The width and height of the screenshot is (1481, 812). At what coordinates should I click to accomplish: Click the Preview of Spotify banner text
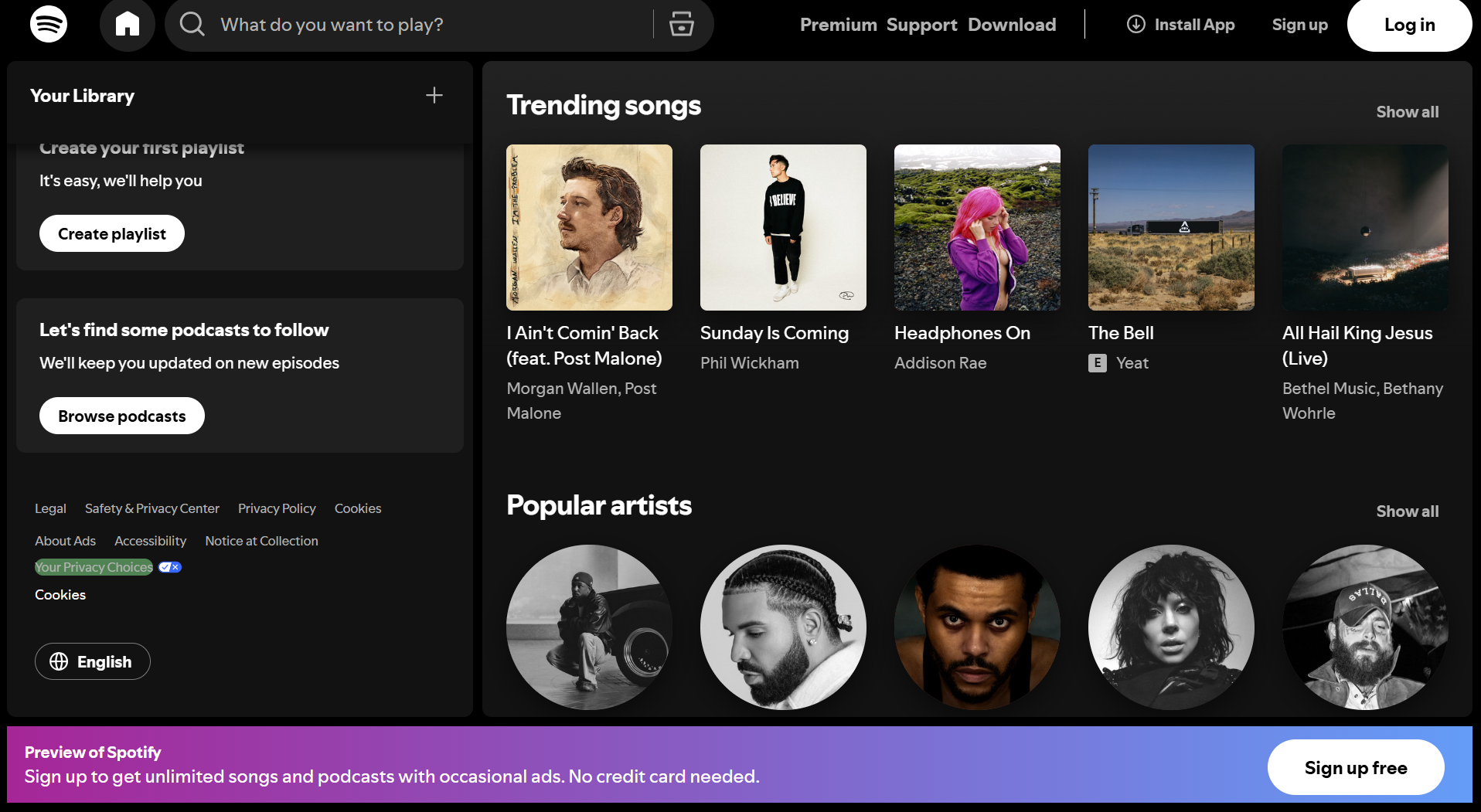(x=93, y=753)
